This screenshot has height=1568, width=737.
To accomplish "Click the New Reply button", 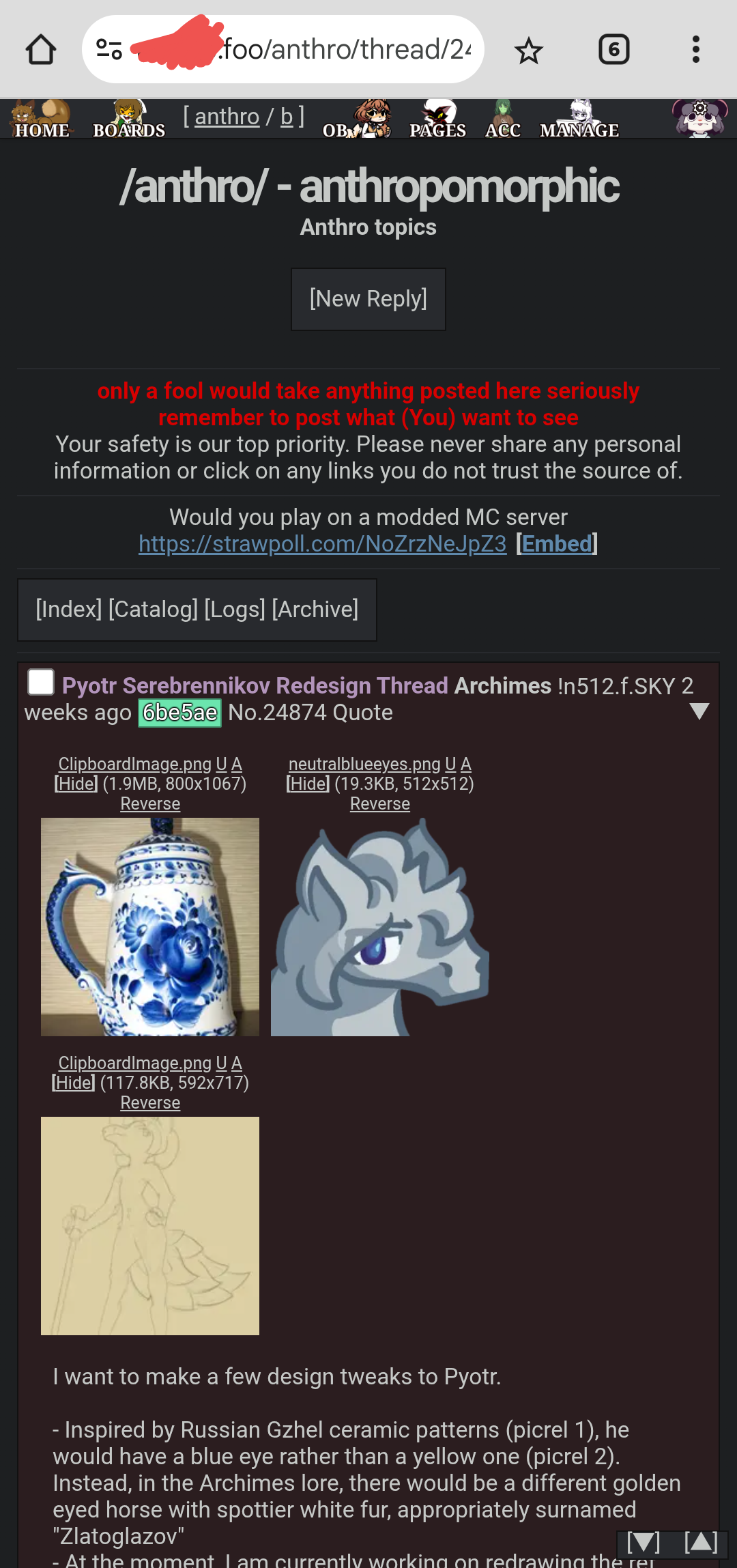I will (x=369, y=299).
